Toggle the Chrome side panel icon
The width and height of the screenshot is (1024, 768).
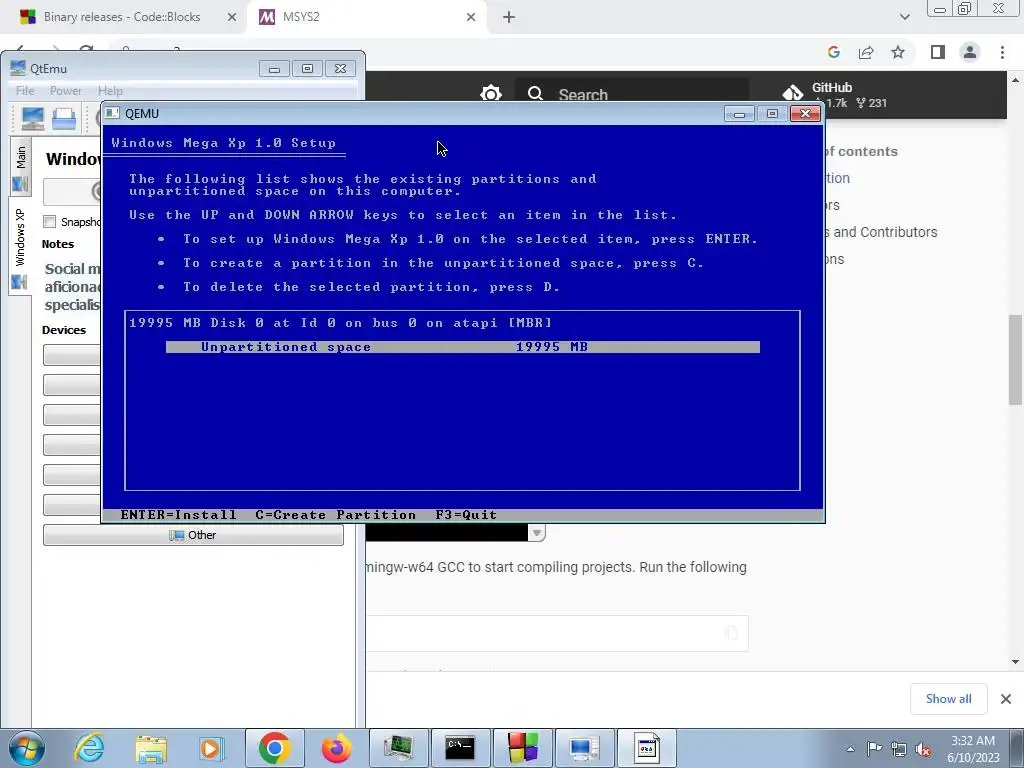click(x=938, y=52)
